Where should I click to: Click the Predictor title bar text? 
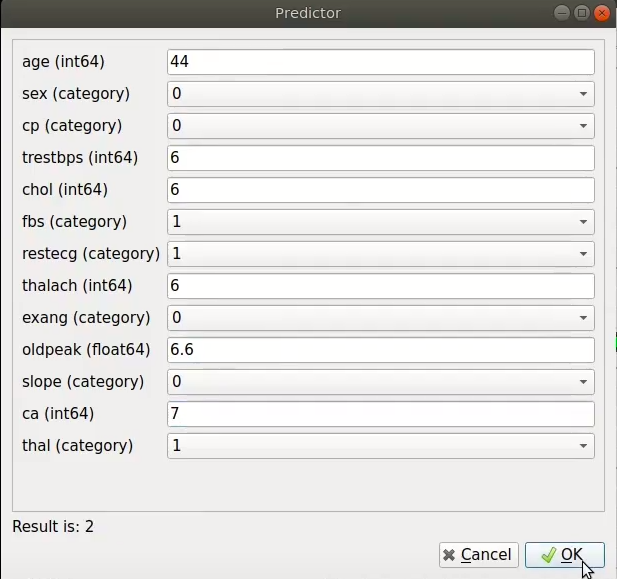[308, 13]
